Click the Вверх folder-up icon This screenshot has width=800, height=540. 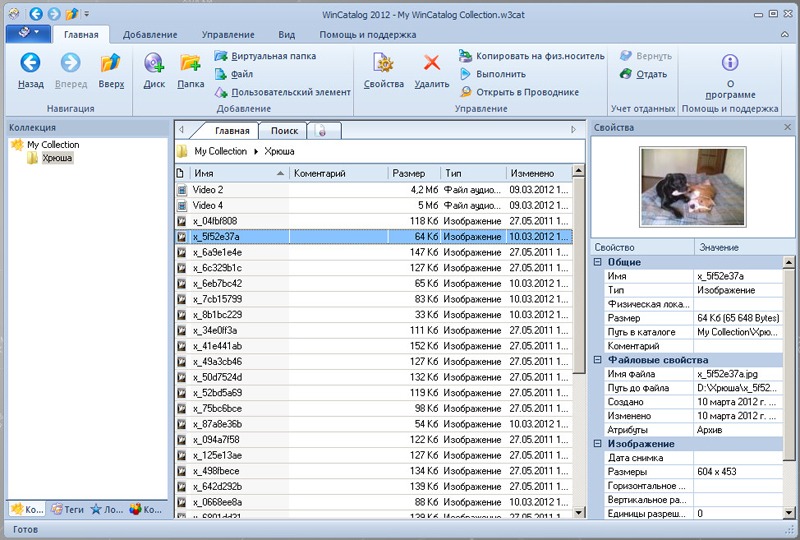click(111, 64)
